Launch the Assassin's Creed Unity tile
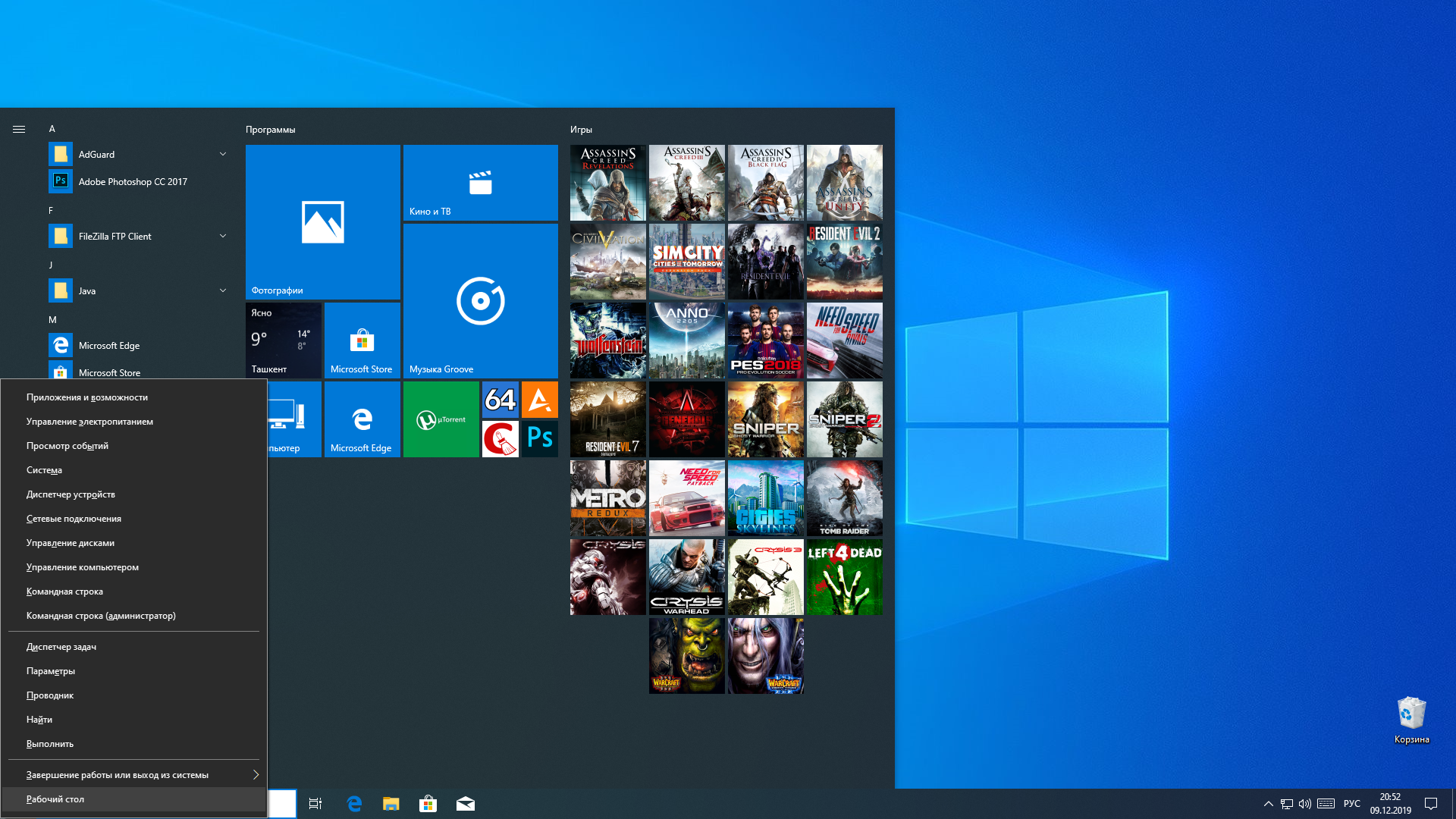Screen dimensions: 1456x819 845,183
